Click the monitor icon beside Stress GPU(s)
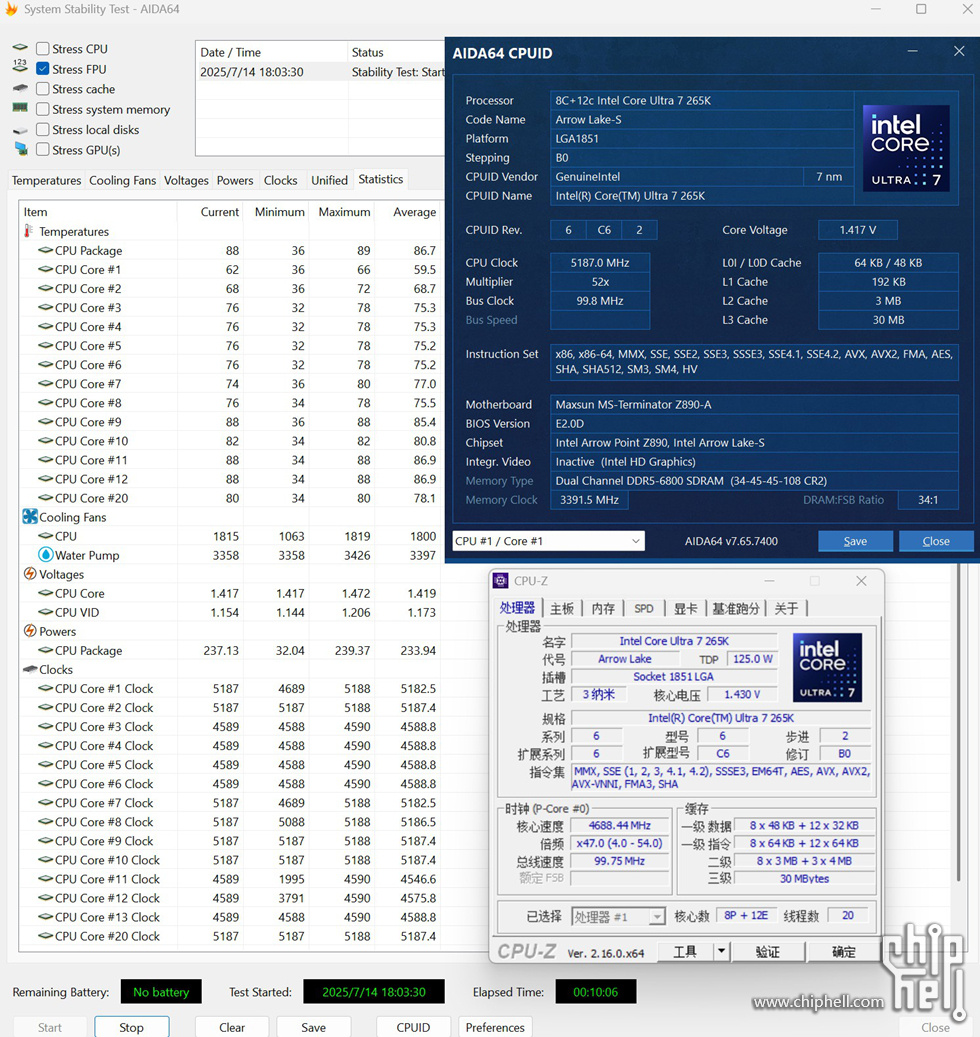Viewport: 980px width, 1037px height. pyautogui.click(x=21, y=149)
